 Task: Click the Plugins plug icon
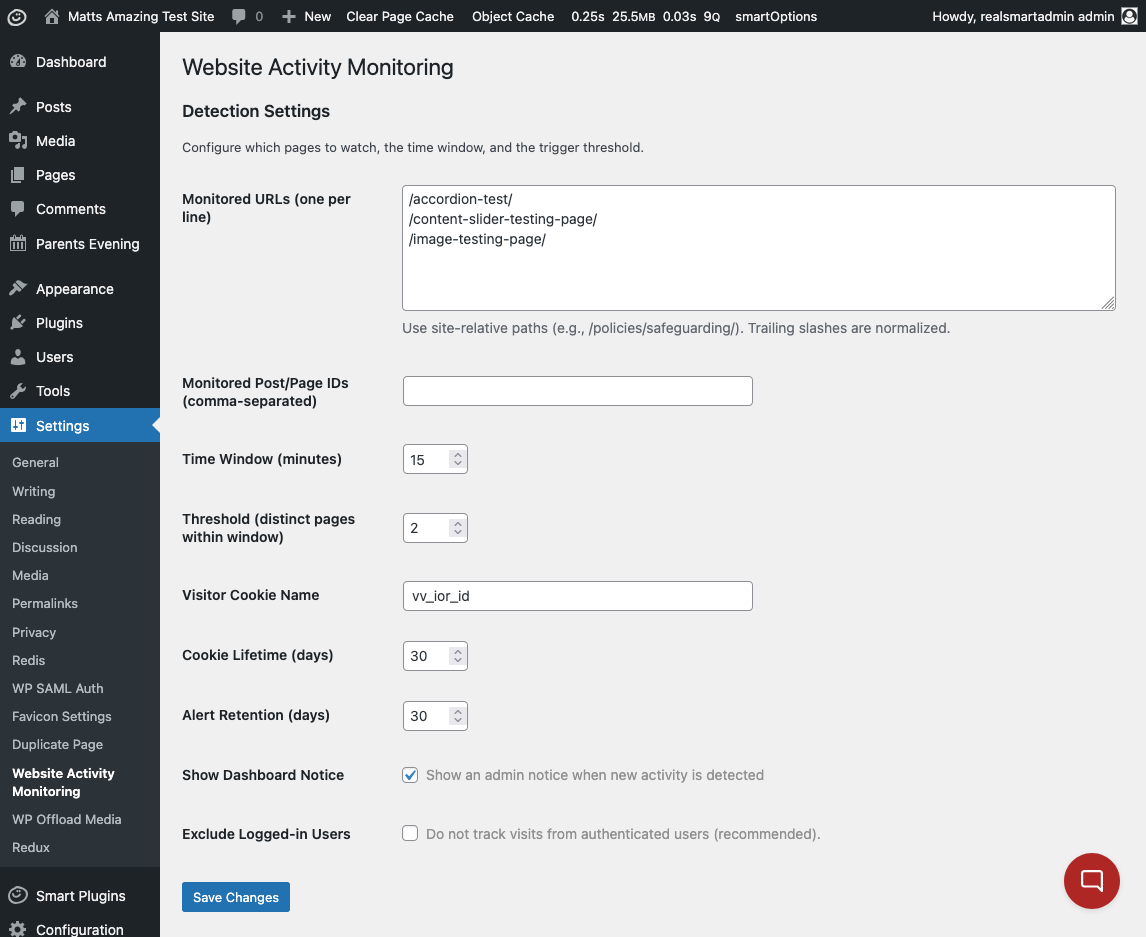pyautogui.click(x=18, y=323)
